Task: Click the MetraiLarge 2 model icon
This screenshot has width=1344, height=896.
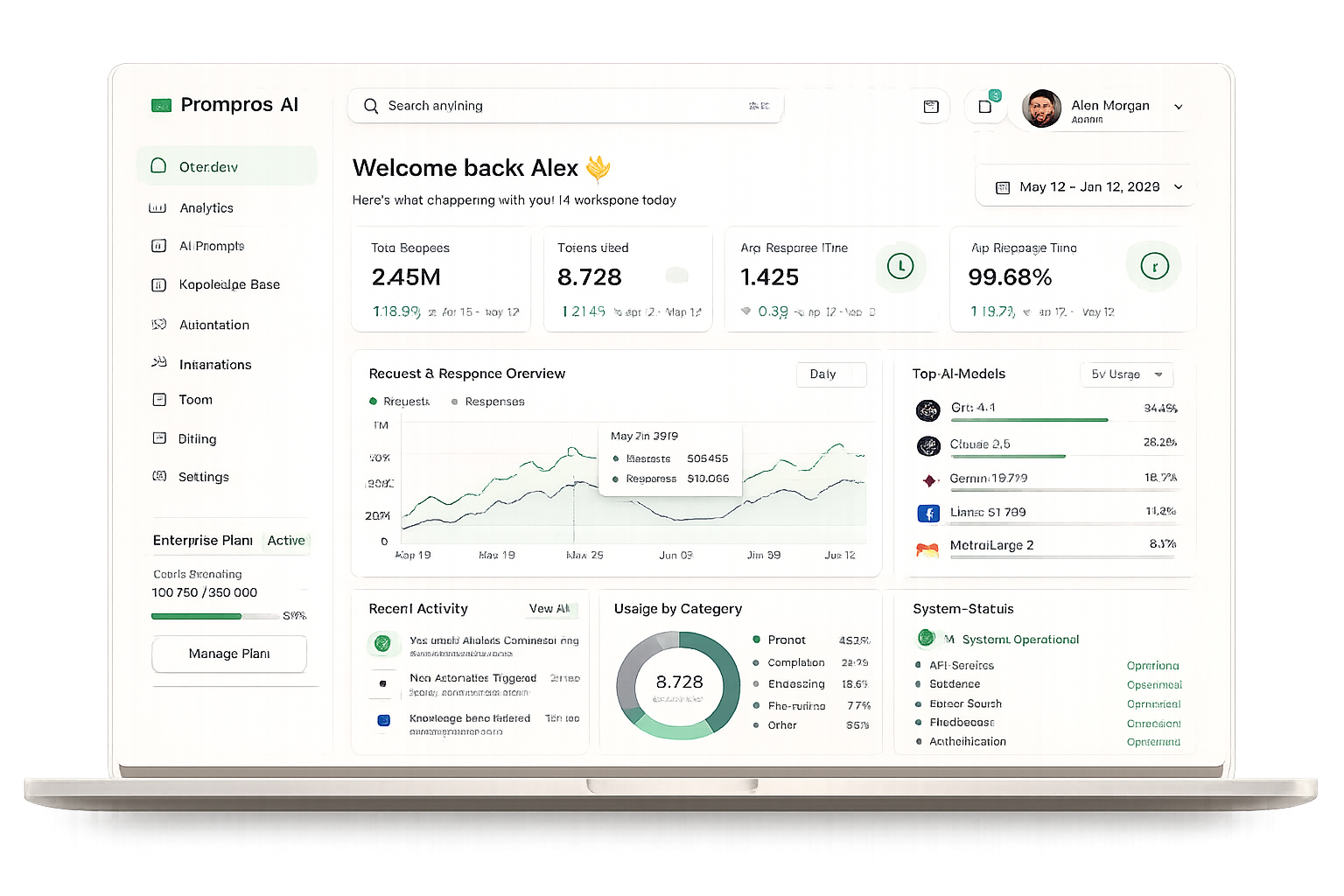Action: click(927, 550)
